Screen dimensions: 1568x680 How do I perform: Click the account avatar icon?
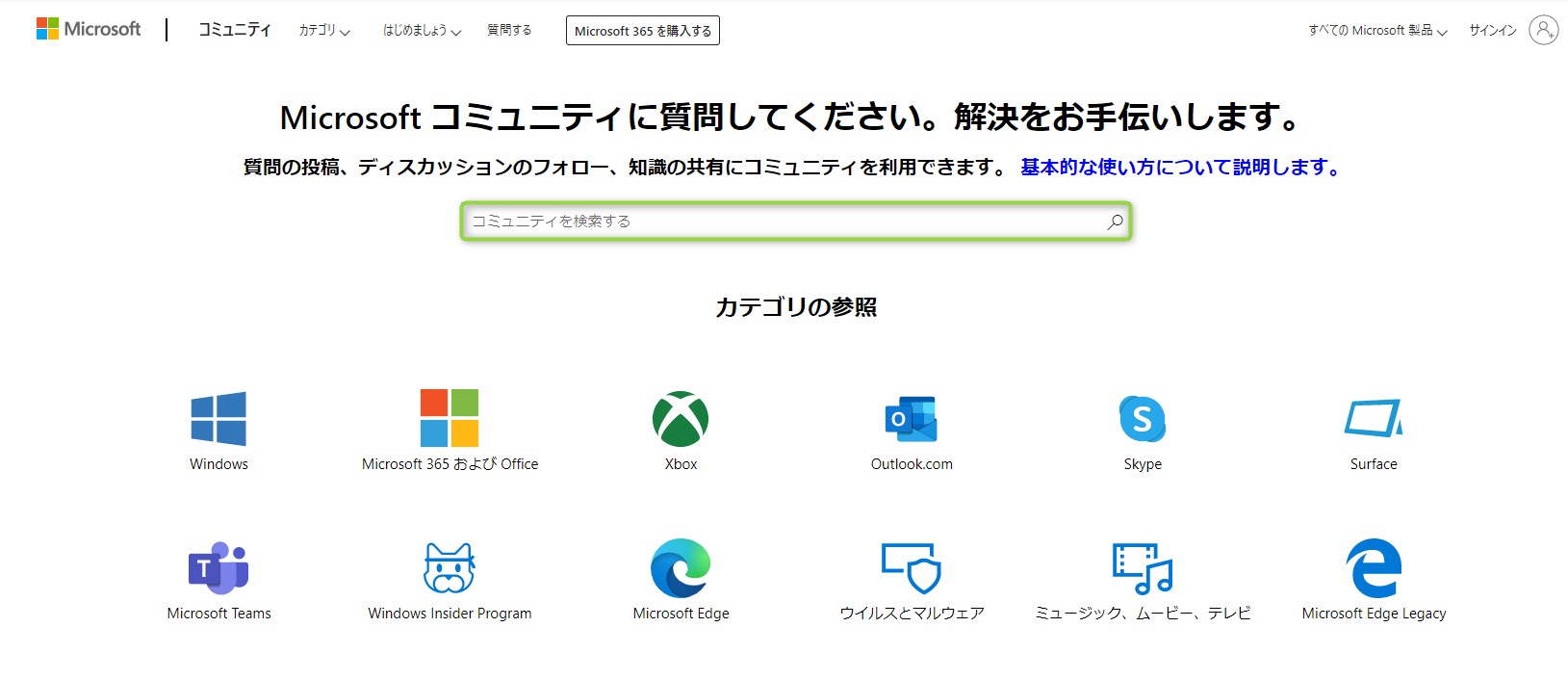pos(1544,30)
